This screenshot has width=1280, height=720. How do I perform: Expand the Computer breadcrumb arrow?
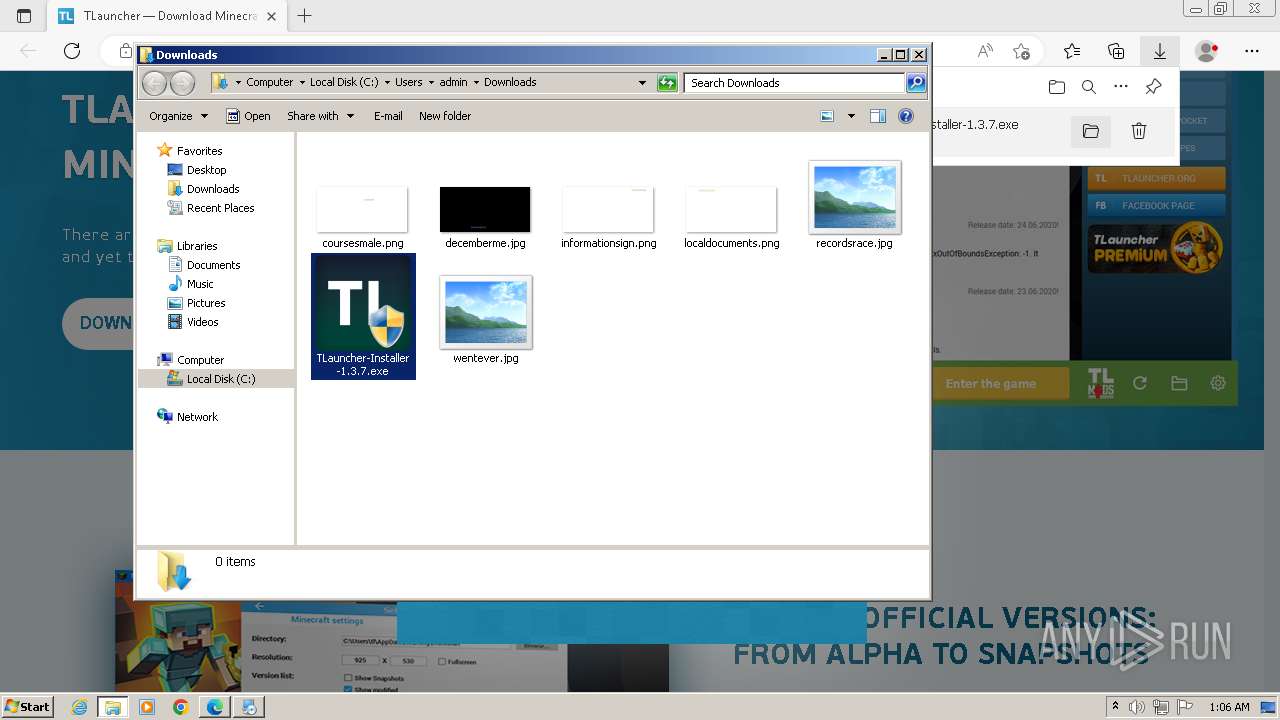click(x=301, y=83)
